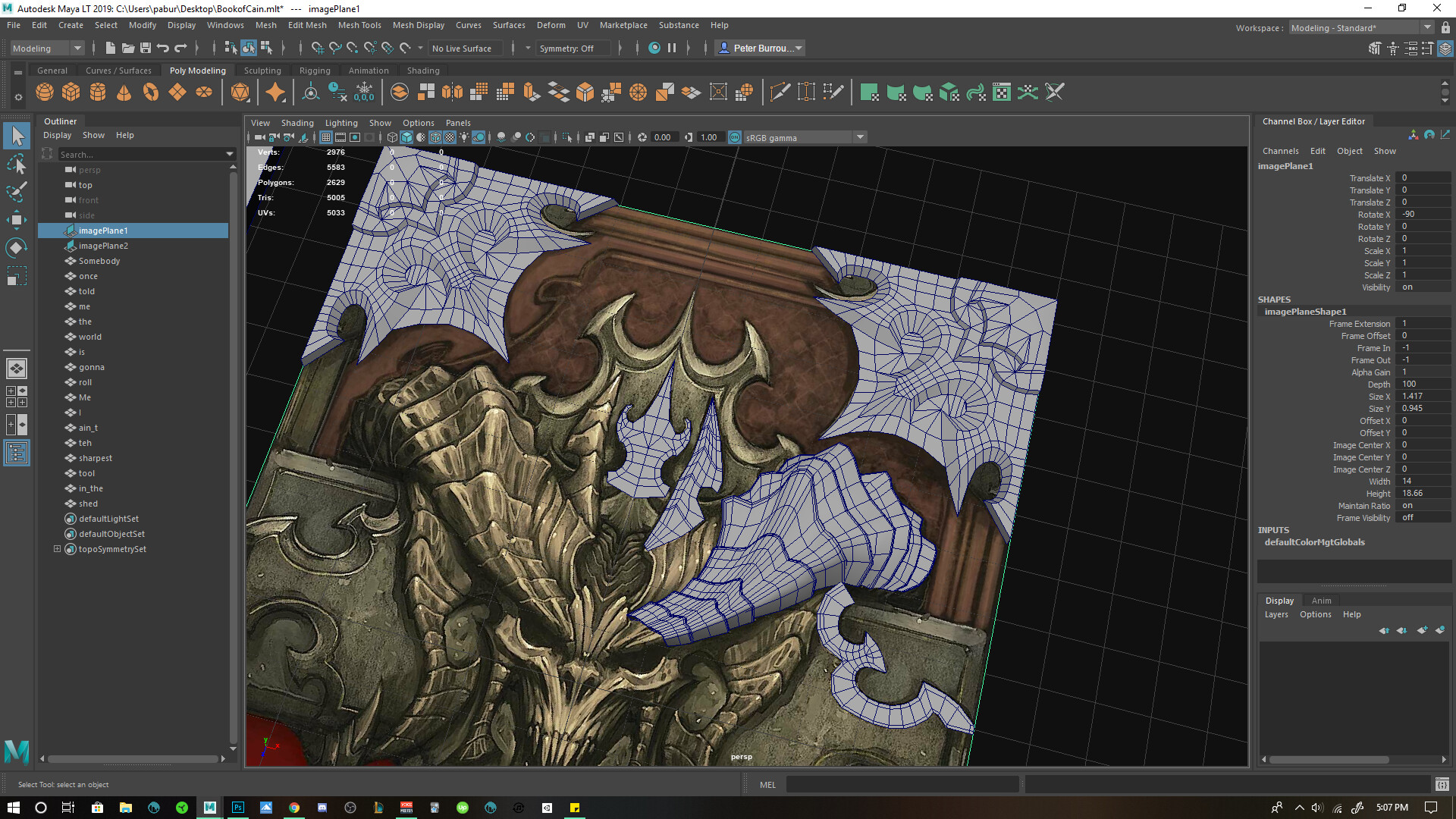Viewport: 1456px width, 819px height.
Task: Open Outliner Display menu
Action: 57,135
